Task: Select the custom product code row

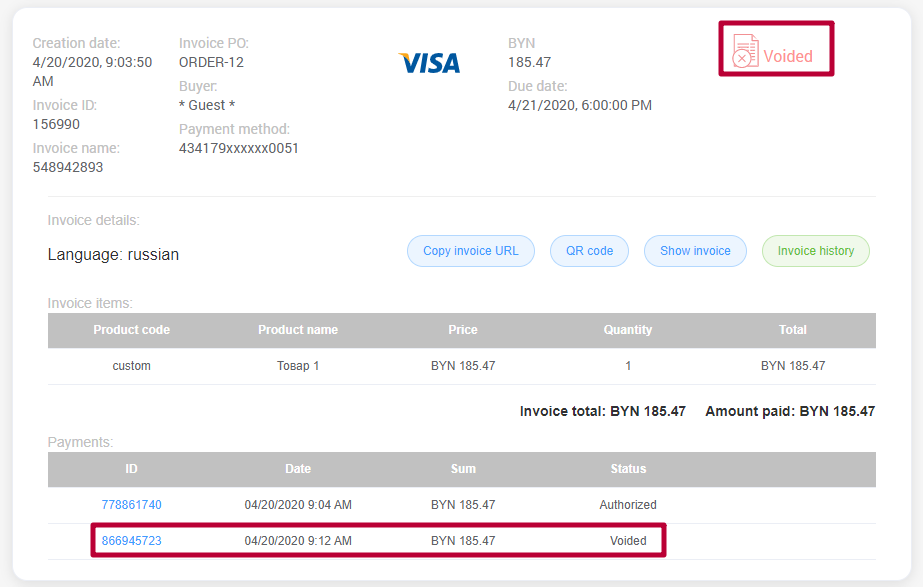Action: click(x=131, y=365)
